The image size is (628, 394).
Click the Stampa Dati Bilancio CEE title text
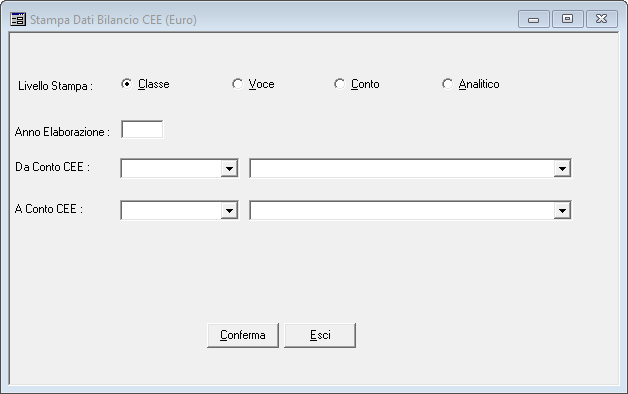coord(113,20)
